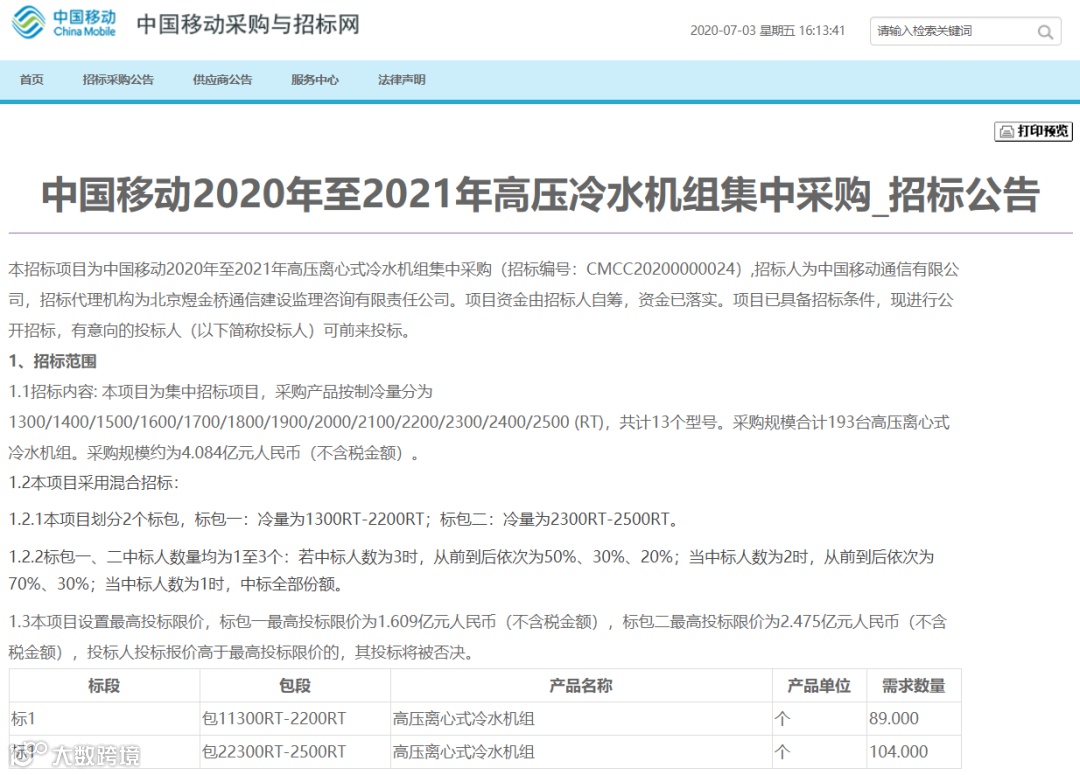Click the China Mobile logo
Viewport: 1080px width, 775px height.
[x=65, y=23]
